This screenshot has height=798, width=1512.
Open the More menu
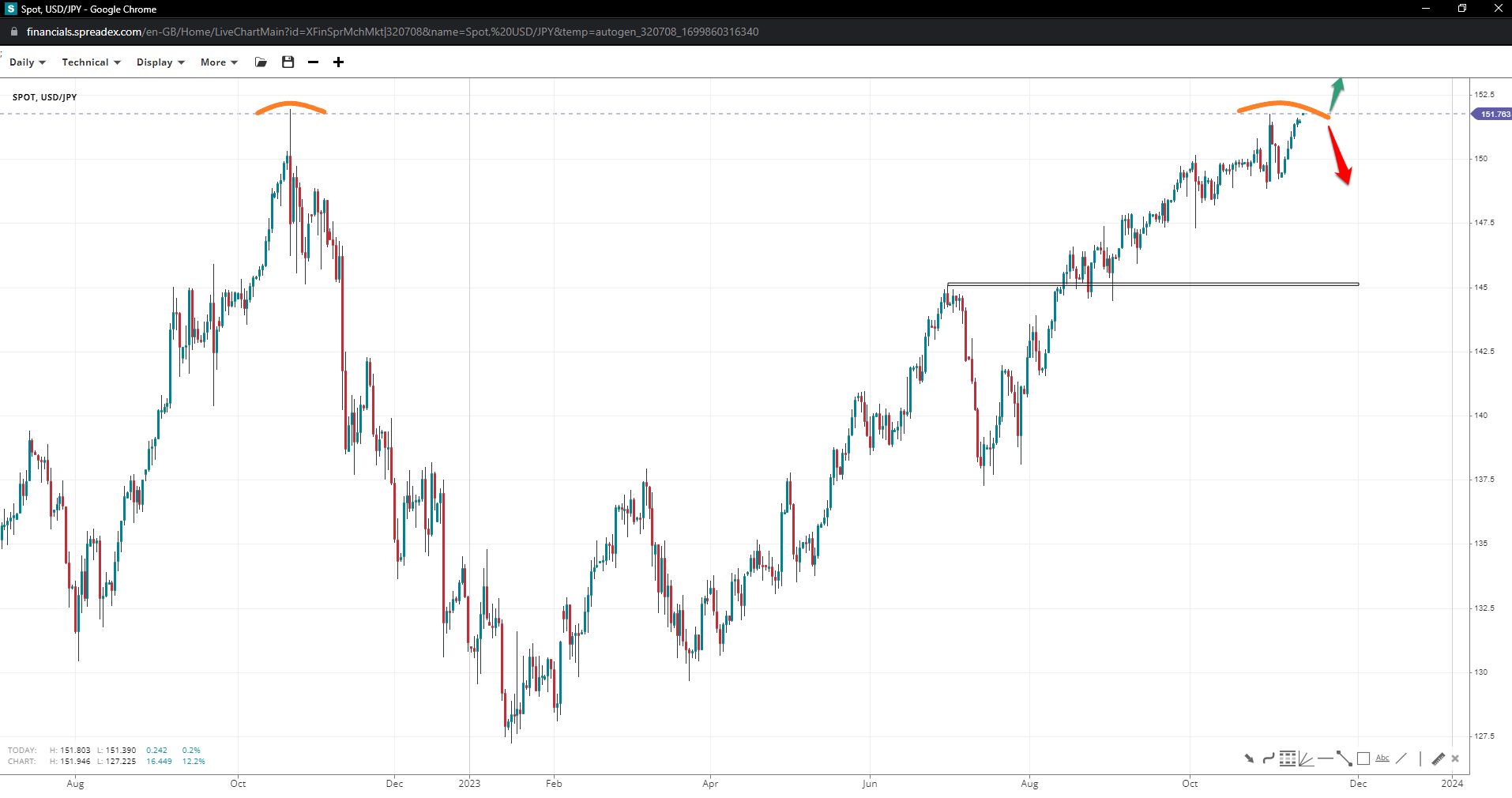[x=218, y=62]
